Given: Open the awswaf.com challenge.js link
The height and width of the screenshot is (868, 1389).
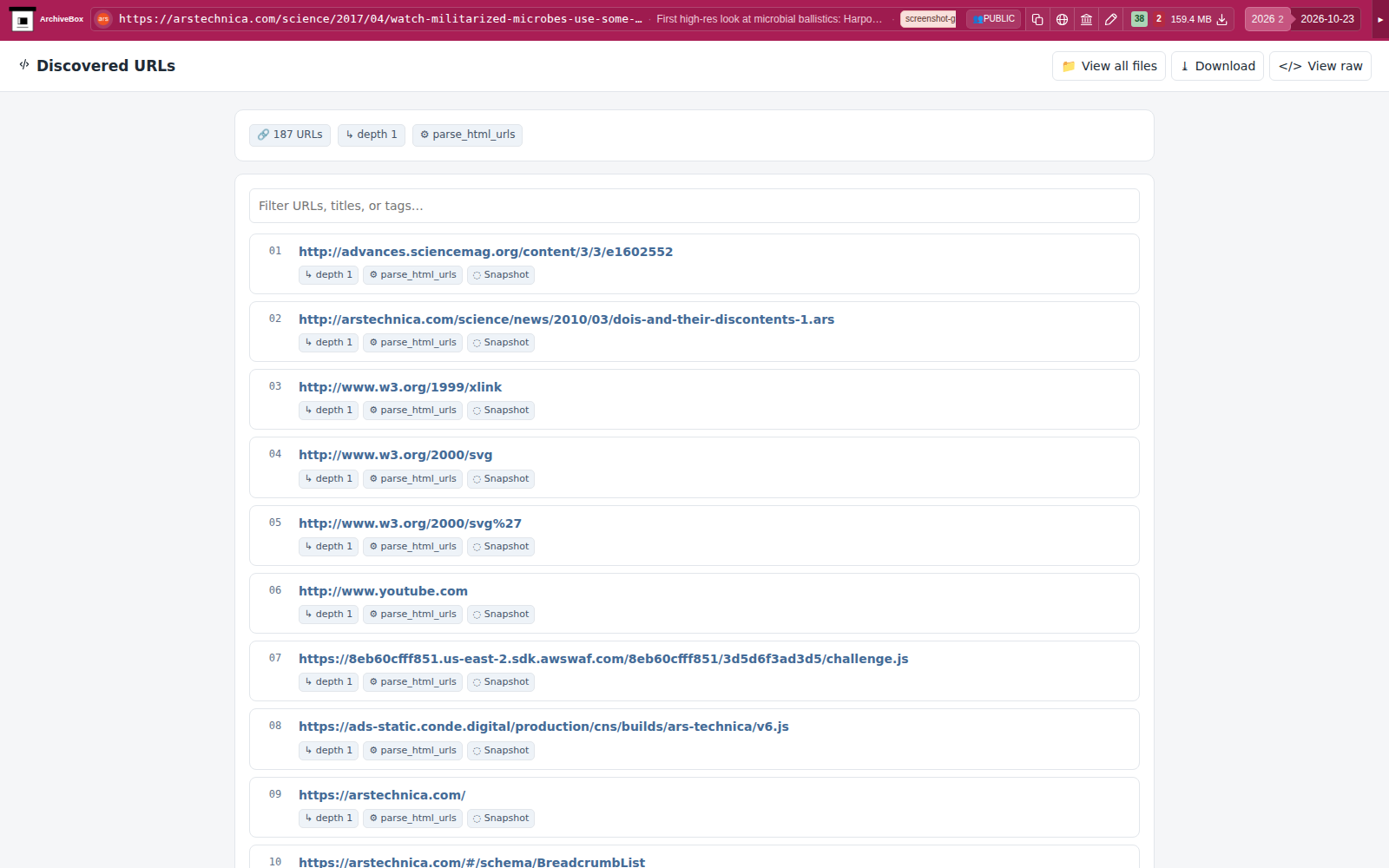Looking at the screenshot, I should point(603,659).
